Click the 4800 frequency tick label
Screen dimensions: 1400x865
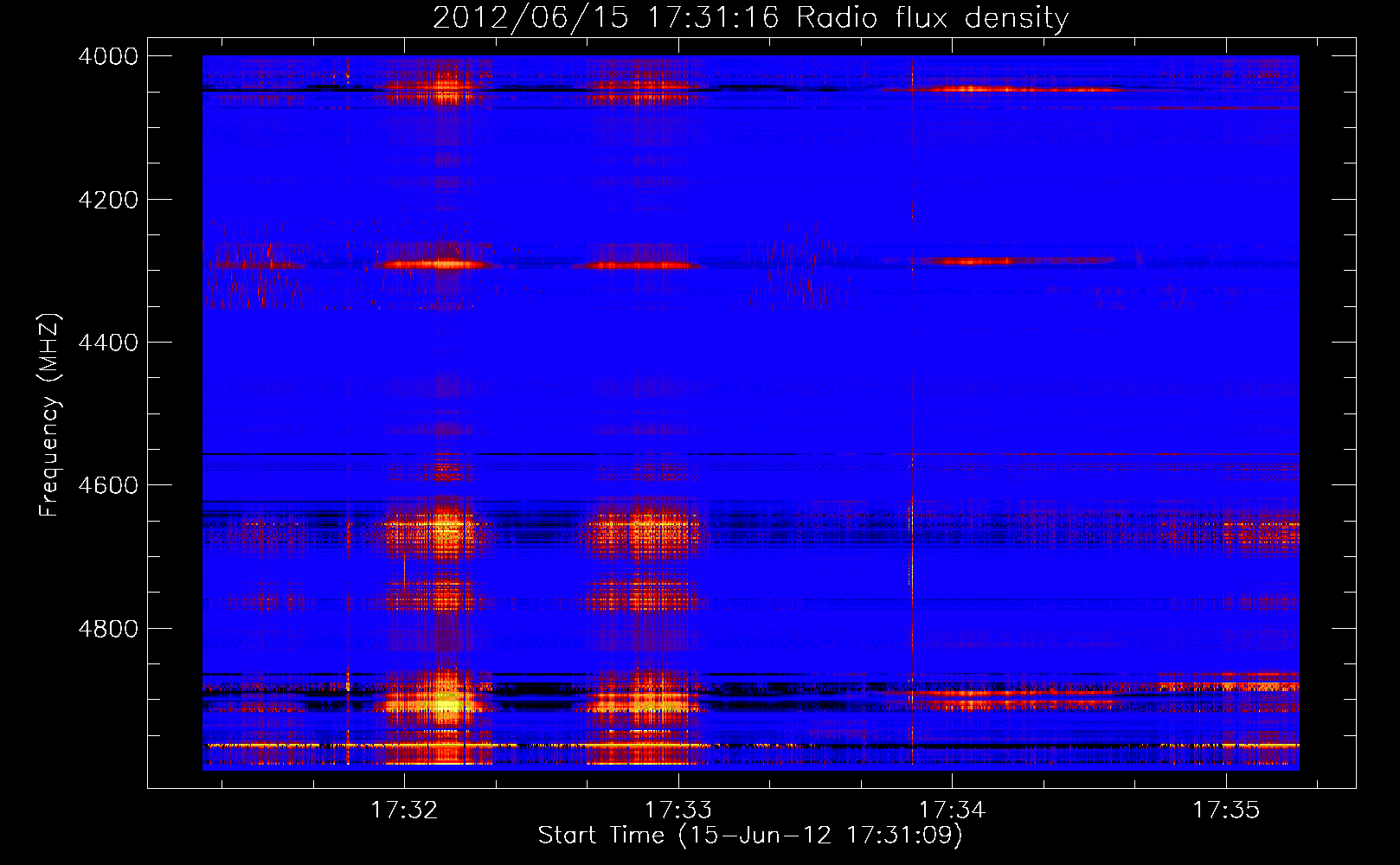108,629
